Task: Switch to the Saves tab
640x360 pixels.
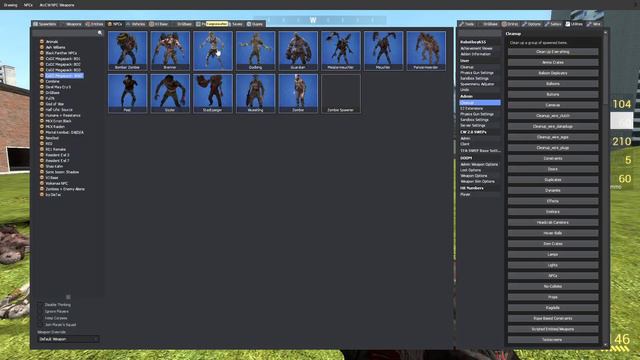Action: (x=236, y=24)
